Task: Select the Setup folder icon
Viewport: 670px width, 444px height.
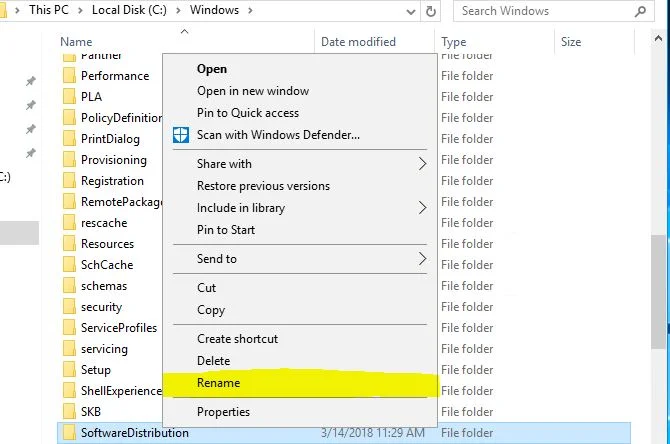Action: (69, 370)
